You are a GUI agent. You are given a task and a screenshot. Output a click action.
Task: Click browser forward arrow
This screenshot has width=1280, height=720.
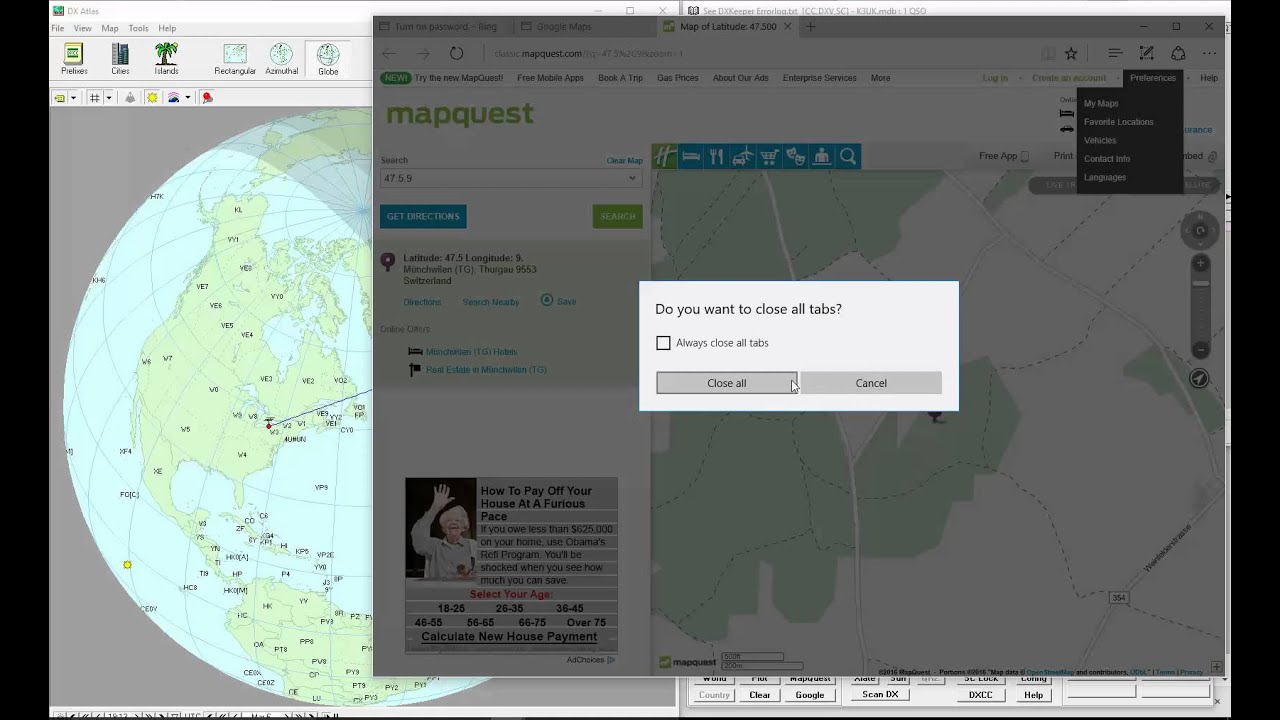[423, 53]
